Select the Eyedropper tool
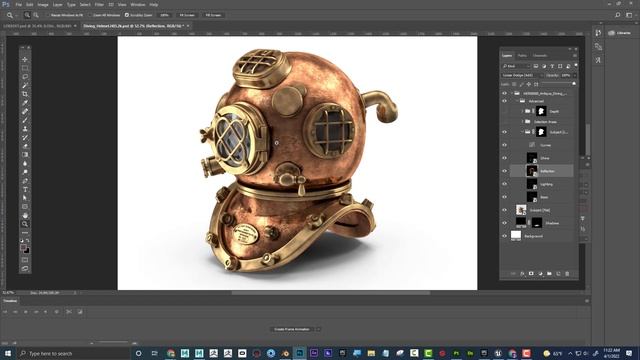 25,103
